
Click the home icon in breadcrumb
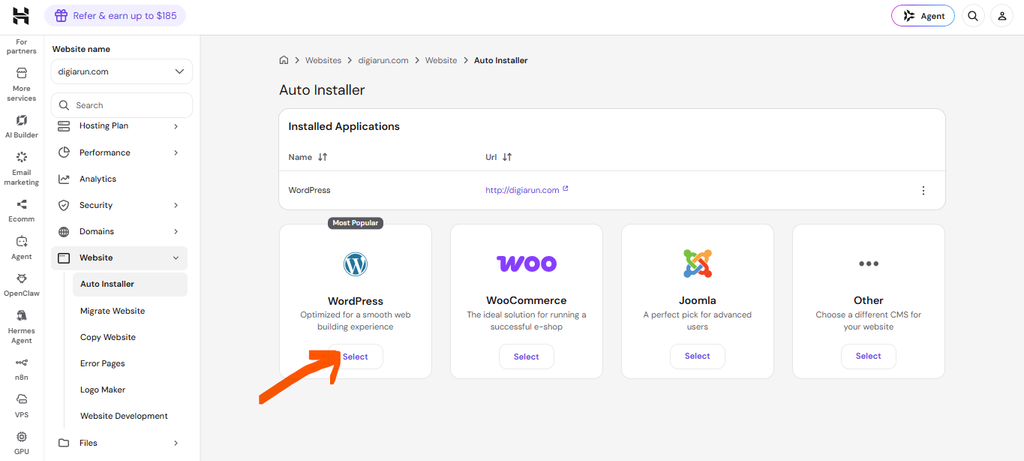pyautogui.click(x=283, y=60)
